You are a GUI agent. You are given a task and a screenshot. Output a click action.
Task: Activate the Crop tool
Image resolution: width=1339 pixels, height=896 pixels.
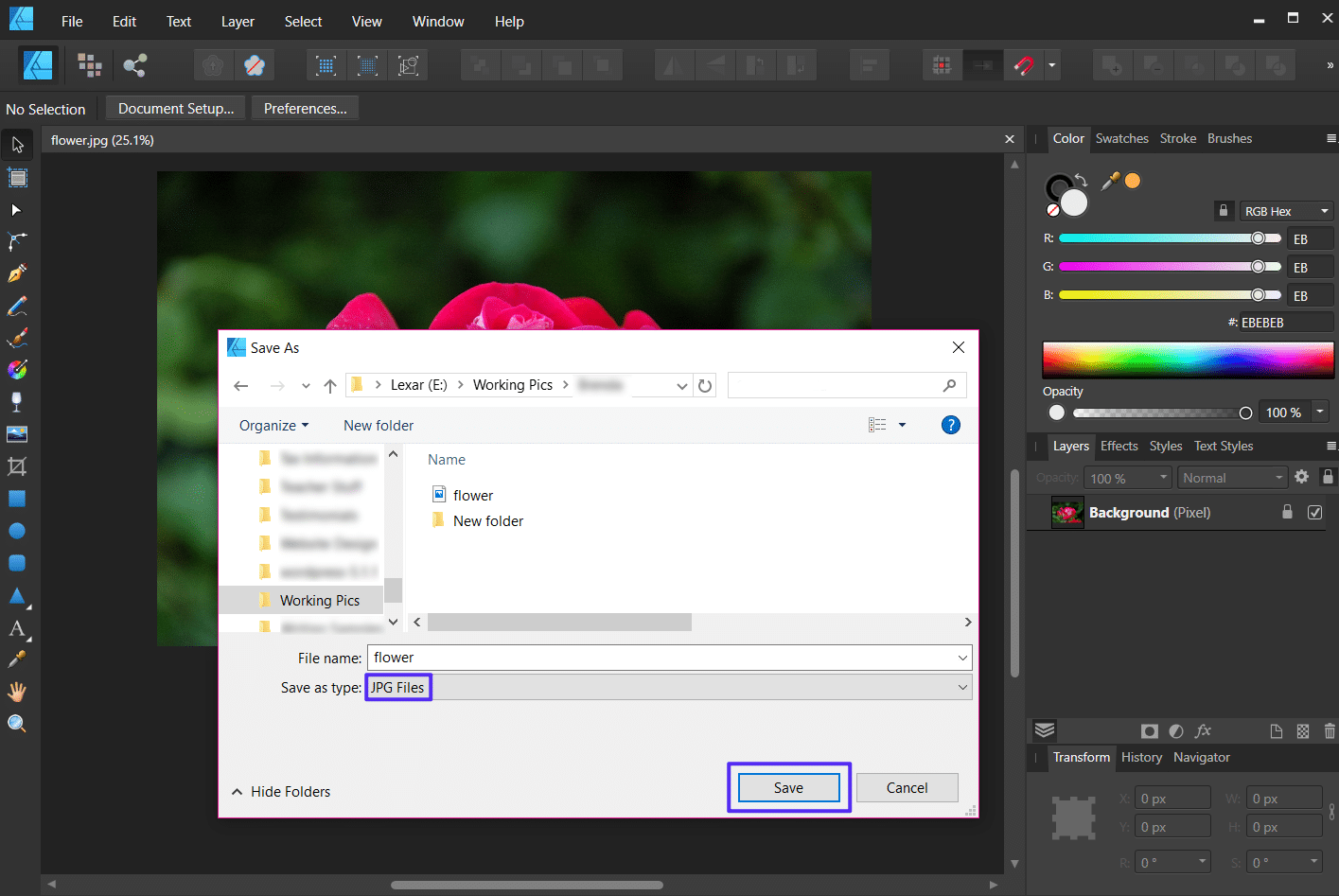[17, 466]
